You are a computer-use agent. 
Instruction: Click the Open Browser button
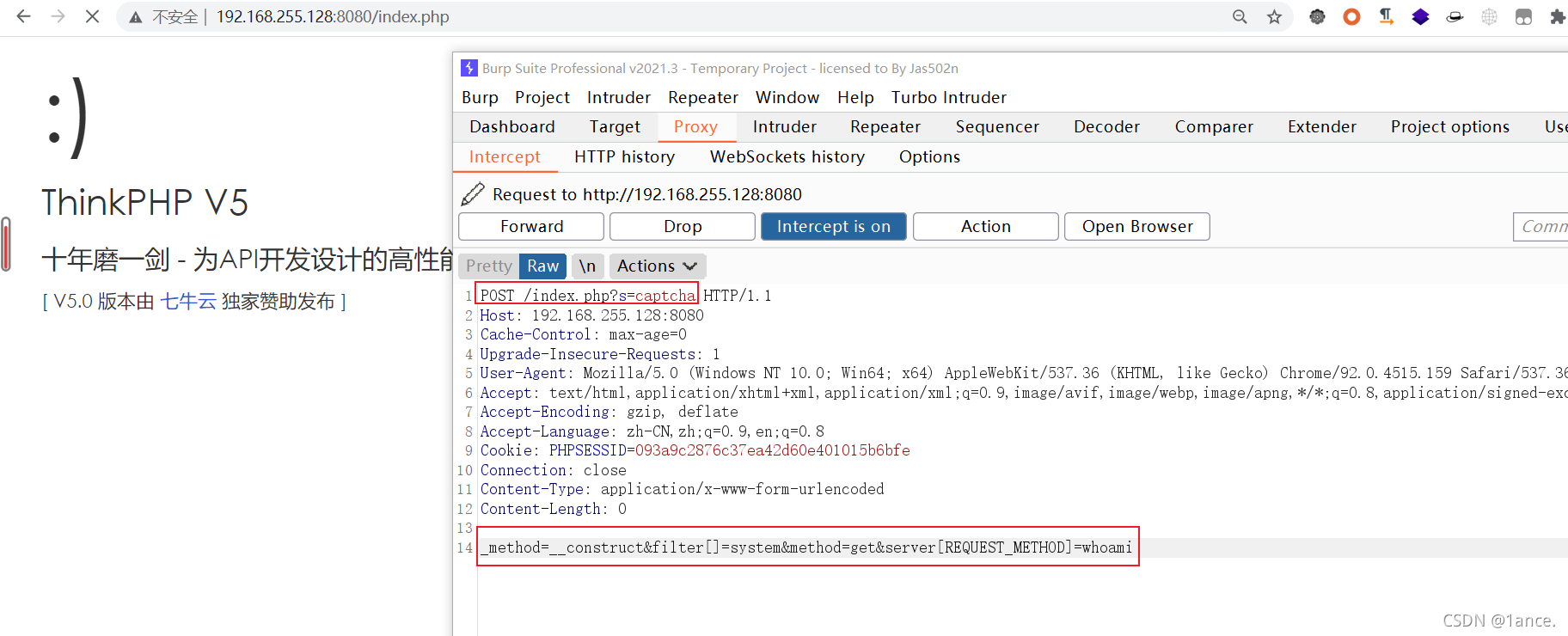tap(1137, 226)
